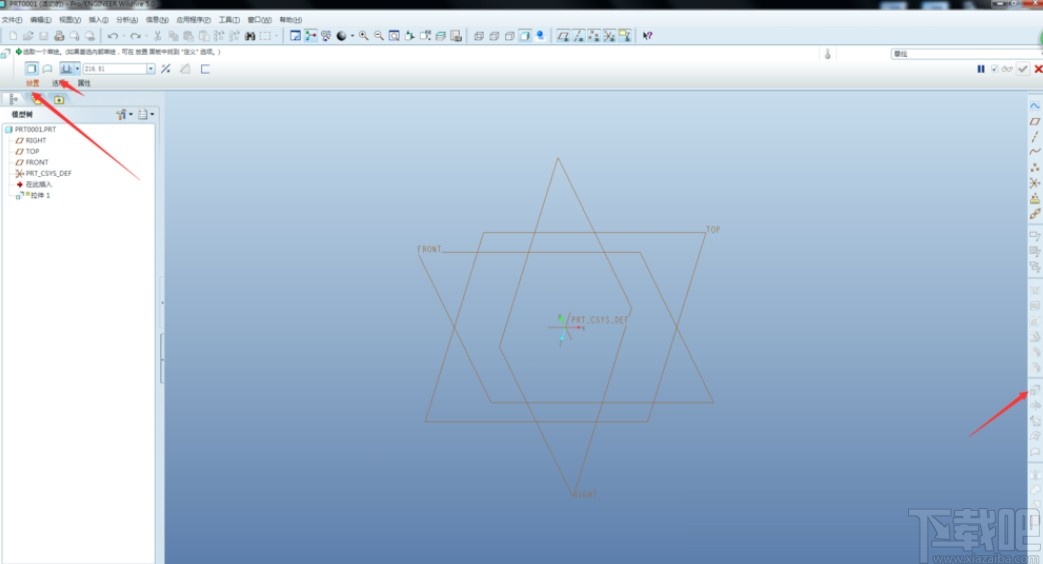Select the extrude as surface icon

(x=47, y=69)
